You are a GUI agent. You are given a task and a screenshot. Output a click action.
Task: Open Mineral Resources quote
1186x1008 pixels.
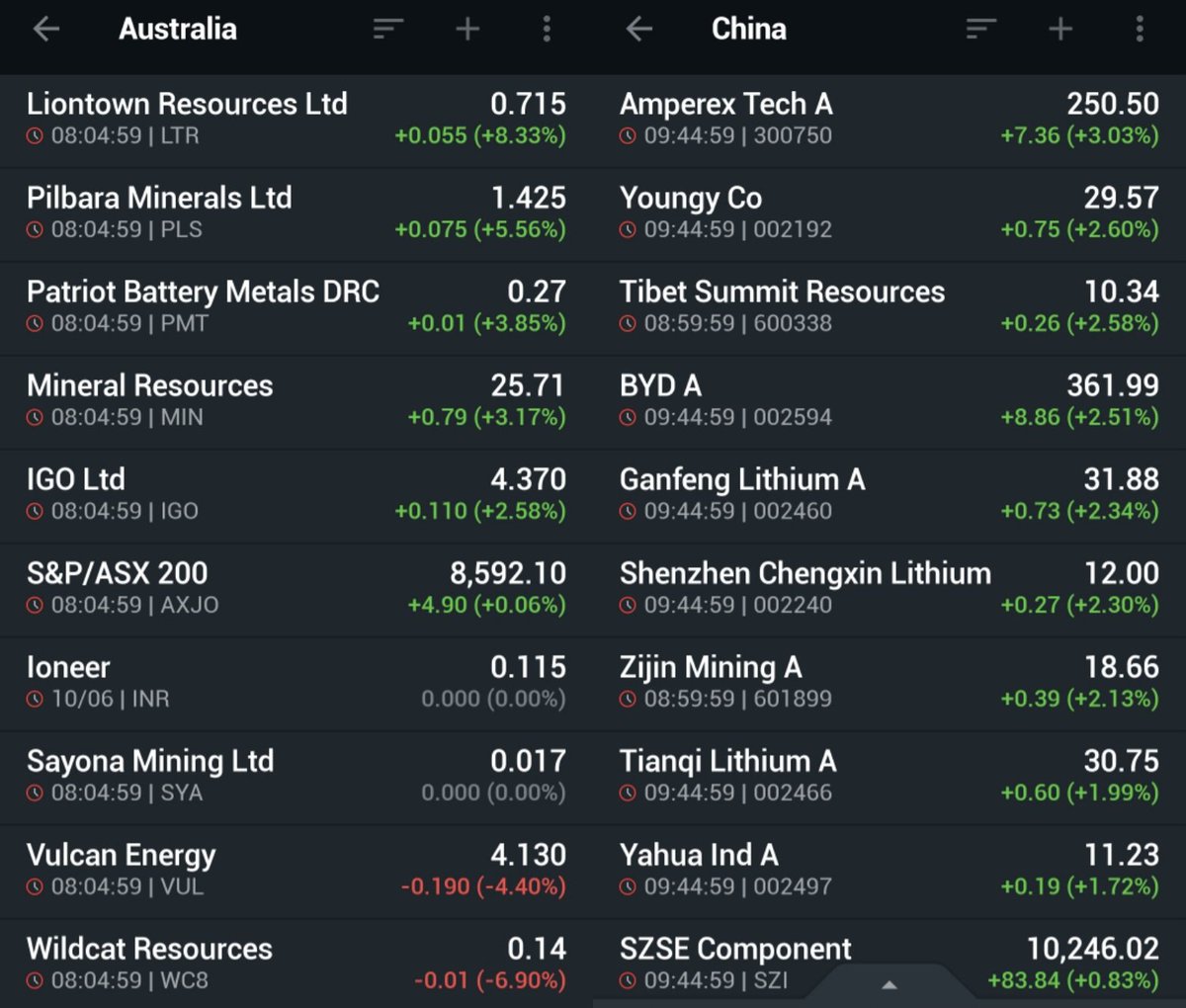(x=296, y=402)
